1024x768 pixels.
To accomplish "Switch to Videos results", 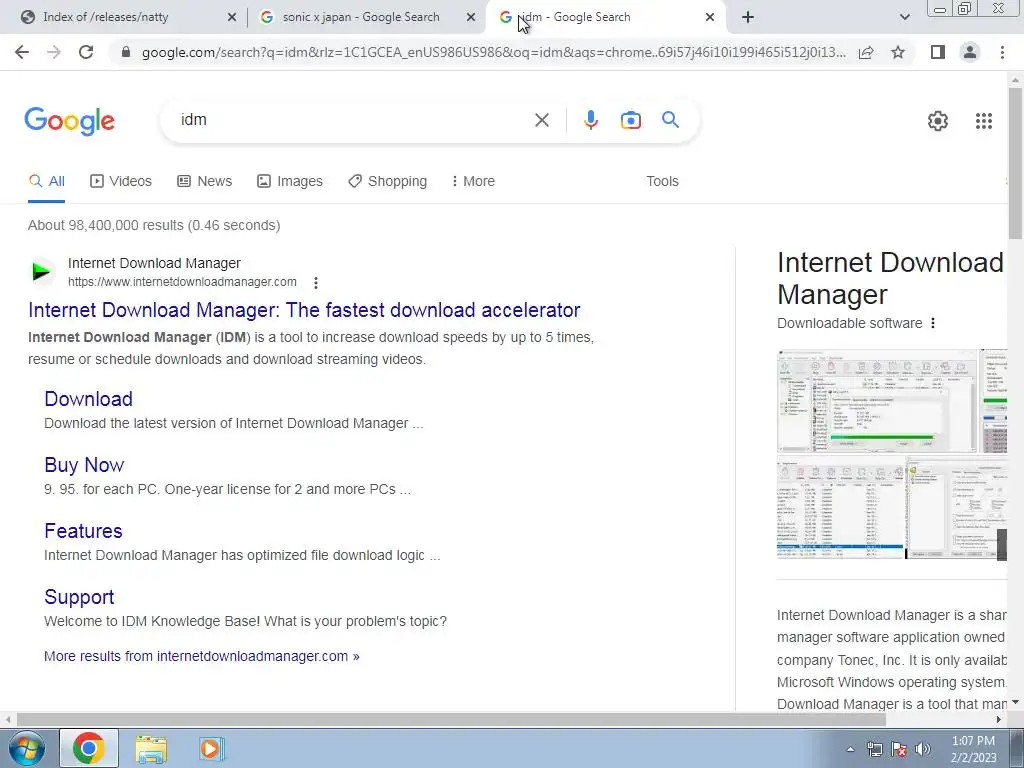I will click(121, 181).
